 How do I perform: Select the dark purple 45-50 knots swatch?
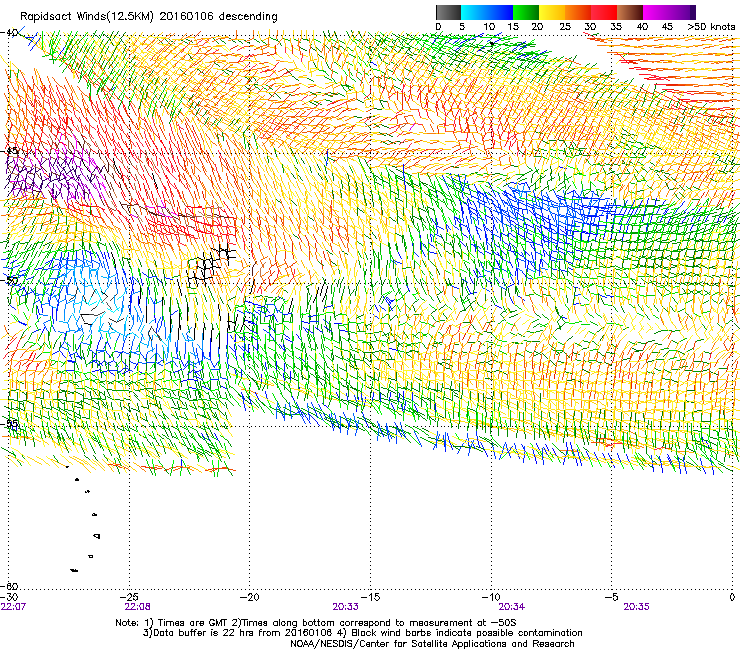click(x=682, y=12)
